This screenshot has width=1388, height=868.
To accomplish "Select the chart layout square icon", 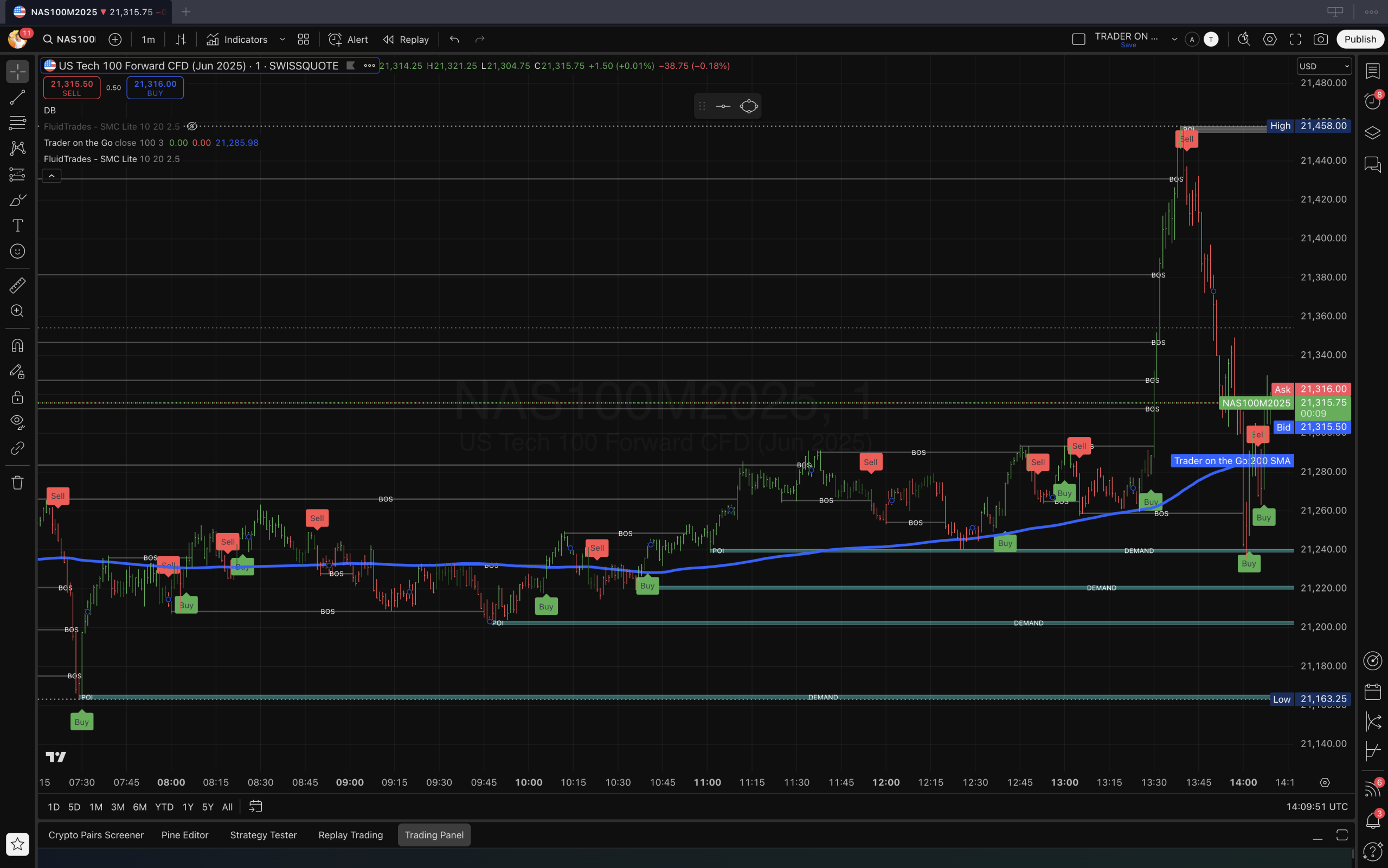I will click(1078, 39).
